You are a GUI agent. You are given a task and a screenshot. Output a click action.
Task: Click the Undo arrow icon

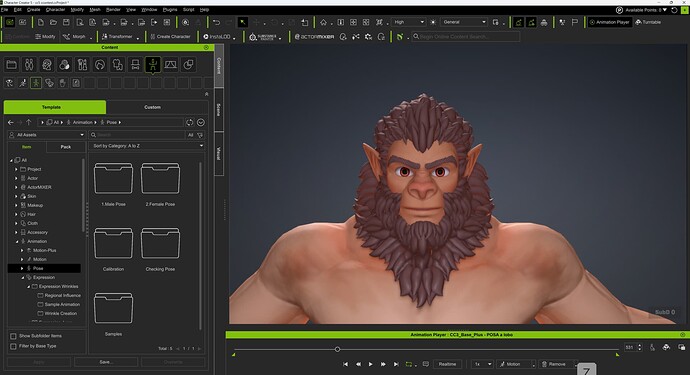click(216, 22)
